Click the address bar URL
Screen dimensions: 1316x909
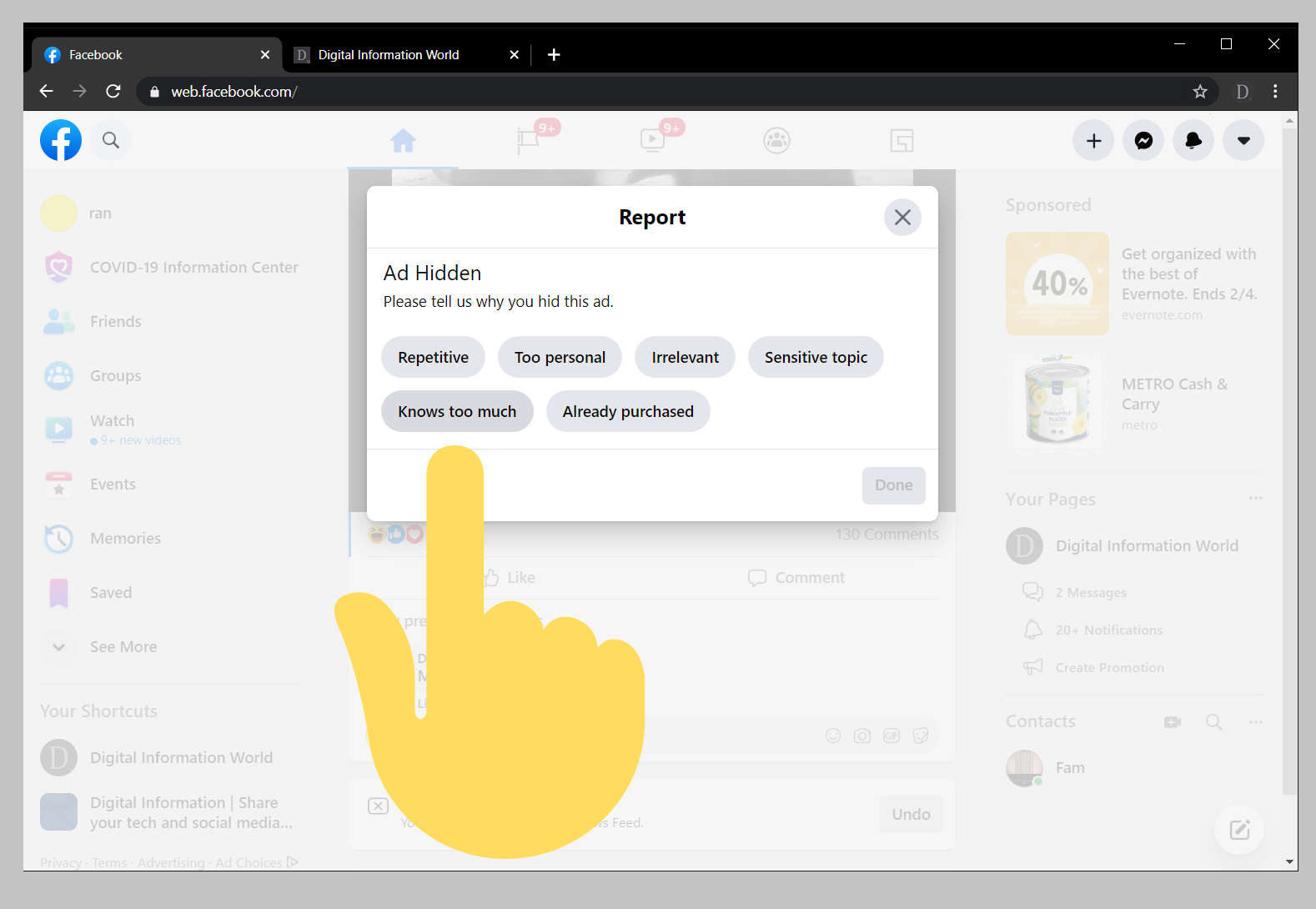[234, 92]
